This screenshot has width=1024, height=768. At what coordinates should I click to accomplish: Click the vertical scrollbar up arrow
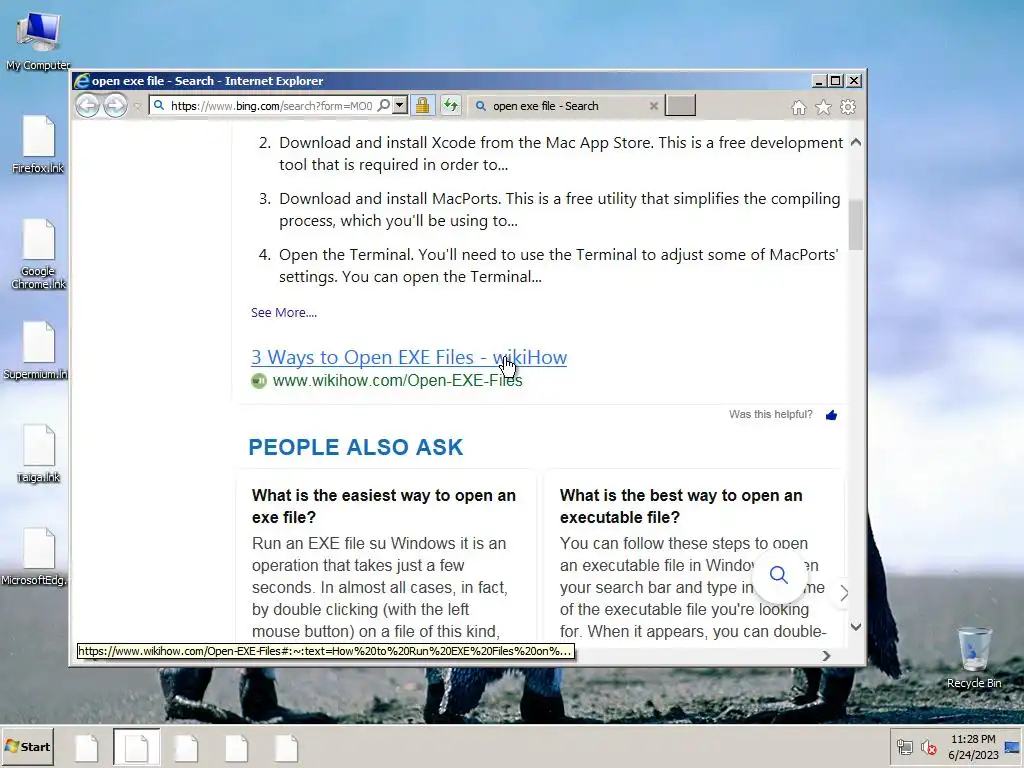click(856, 142)
